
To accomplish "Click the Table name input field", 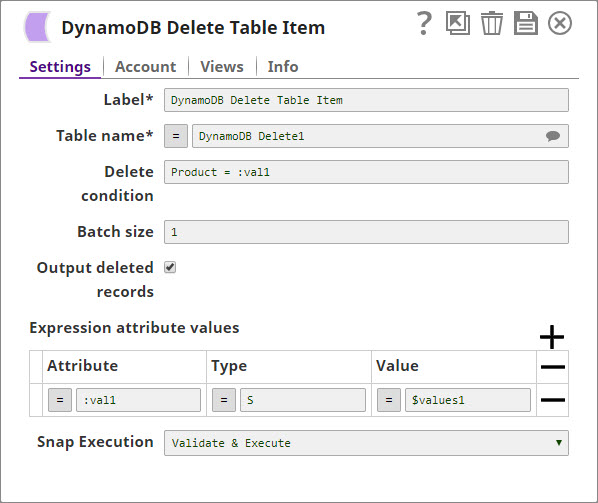I will click(x=380, y=136).
